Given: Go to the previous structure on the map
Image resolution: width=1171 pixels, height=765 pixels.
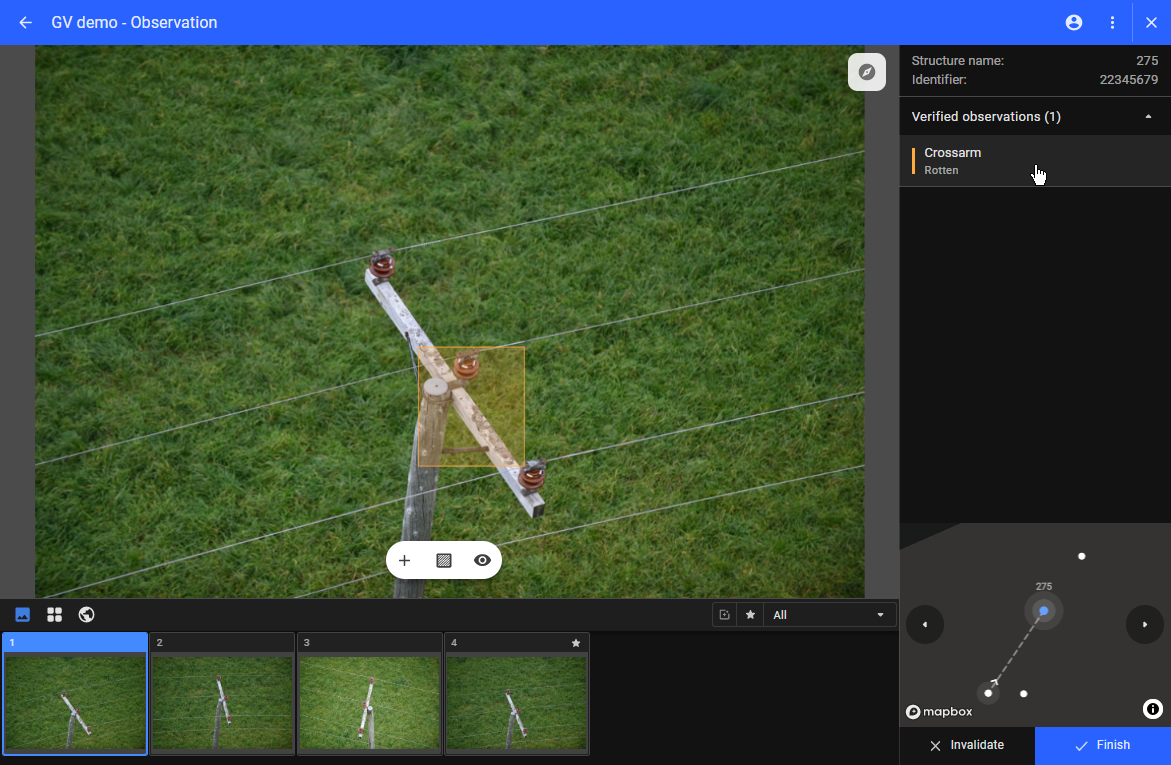Looking at the screenshot, I should (925, 625).
